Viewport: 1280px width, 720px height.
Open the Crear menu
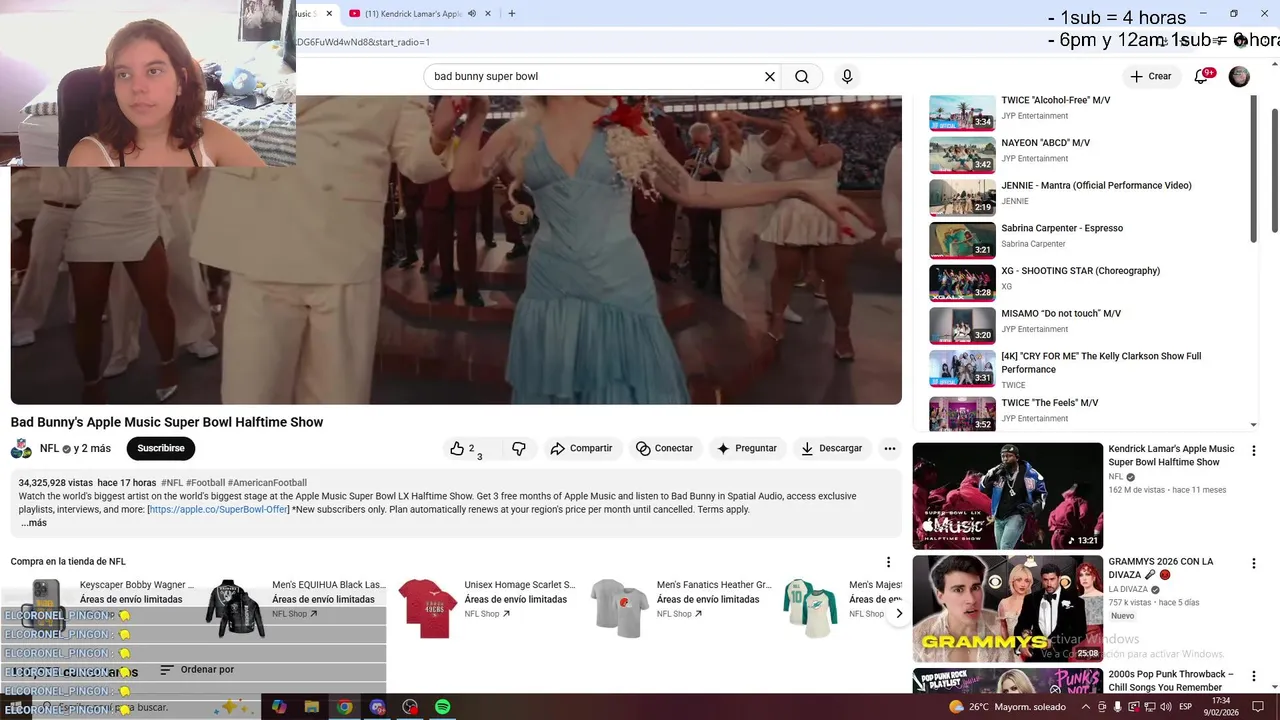[1150, 76]
